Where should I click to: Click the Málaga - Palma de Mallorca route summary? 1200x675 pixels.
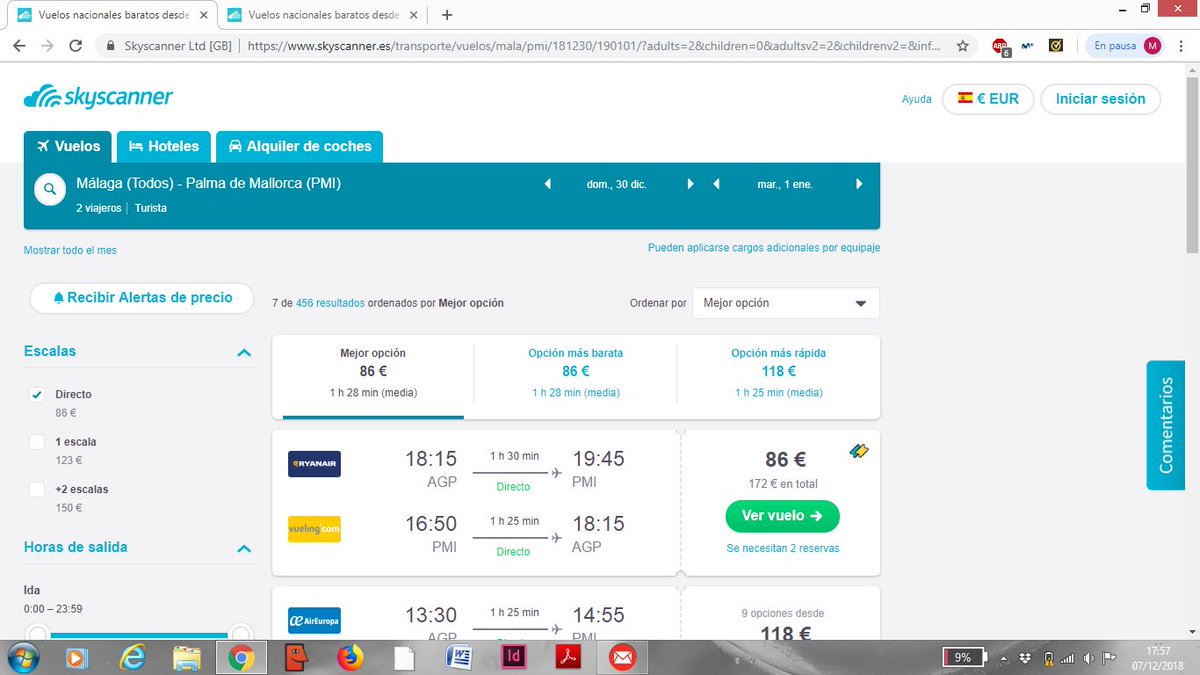209,184
